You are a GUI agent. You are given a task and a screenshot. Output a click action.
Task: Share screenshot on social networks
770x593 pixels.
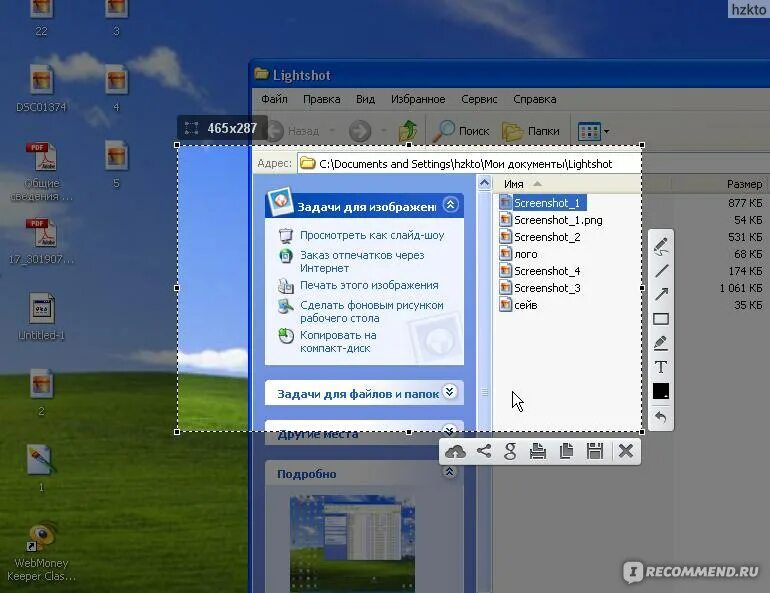click(484, 451)
